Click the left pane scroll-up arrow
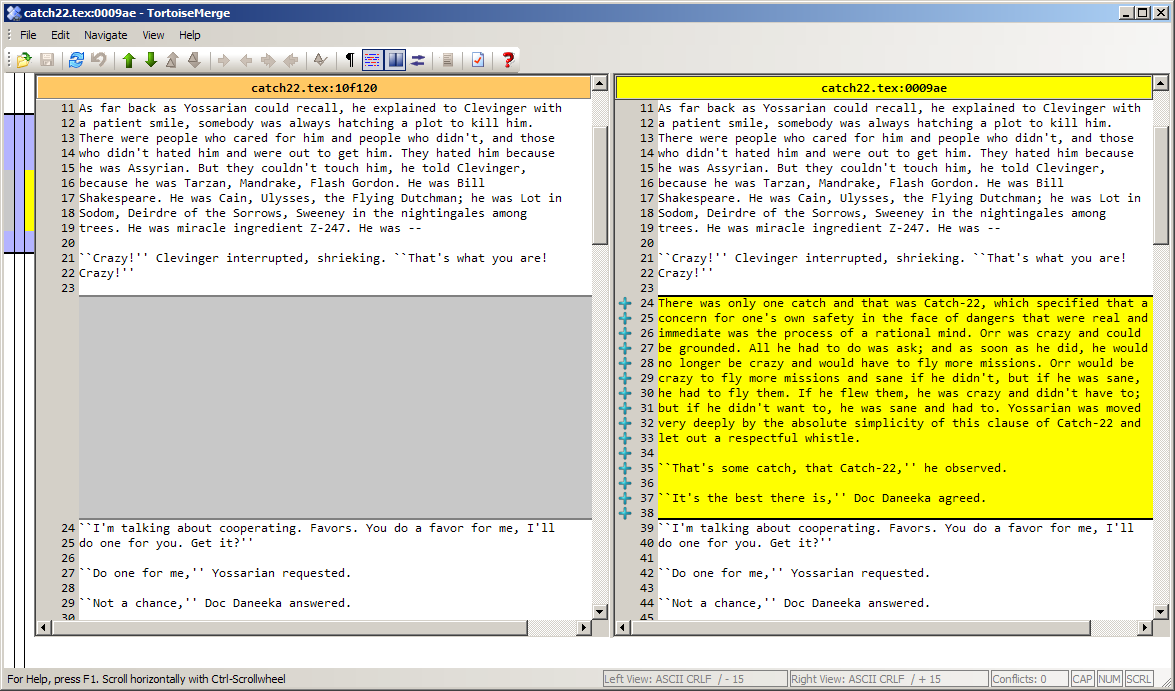Screen dimensions: 1175x691 click(x=599, y=83)
